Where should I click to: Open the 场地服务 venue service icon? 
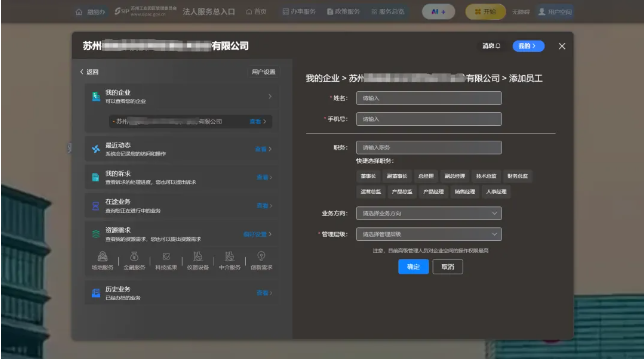102,257
